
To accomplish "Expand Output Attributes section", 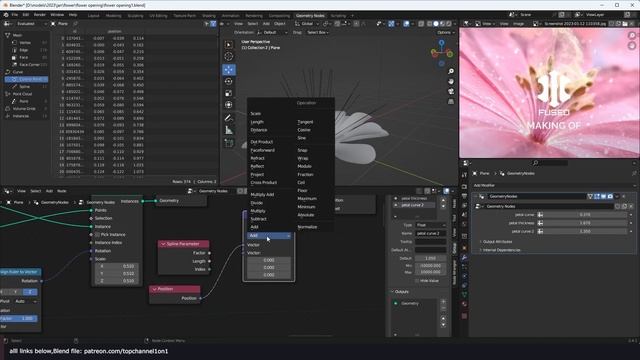I will 496,242.
